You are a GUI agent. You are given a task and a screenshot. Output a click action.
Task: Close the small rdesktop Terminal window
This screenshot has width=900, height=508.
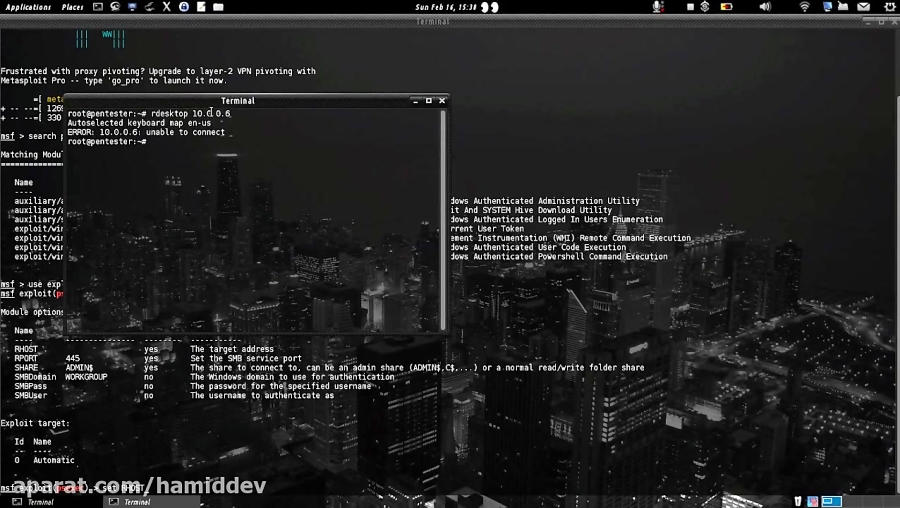click(442, 100)
